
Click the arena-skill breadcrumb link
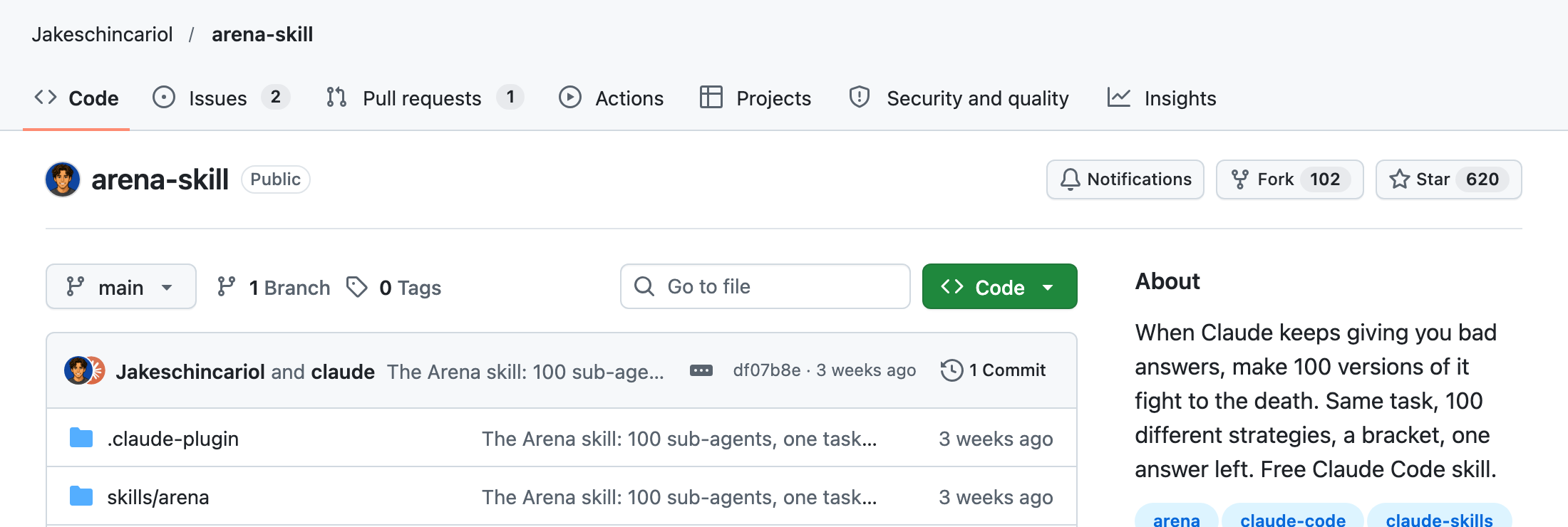[262, 34]
